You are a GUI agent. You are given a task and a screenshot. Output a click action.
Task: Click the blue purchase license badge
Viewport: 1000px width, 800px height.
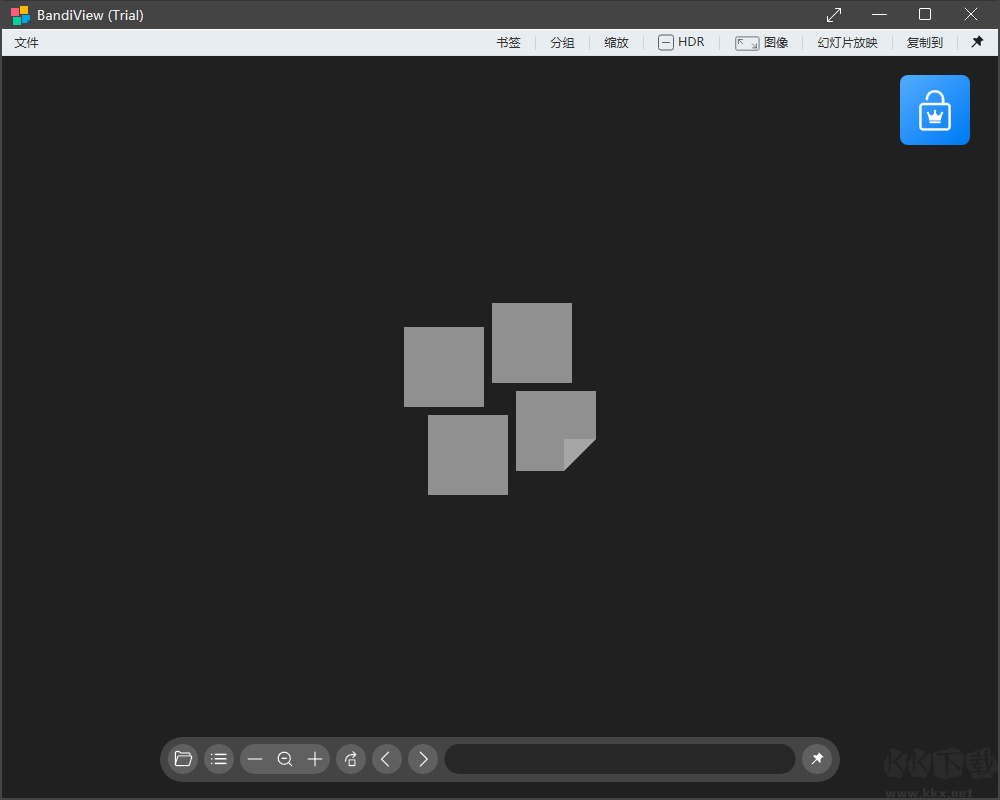coord(935,110)
